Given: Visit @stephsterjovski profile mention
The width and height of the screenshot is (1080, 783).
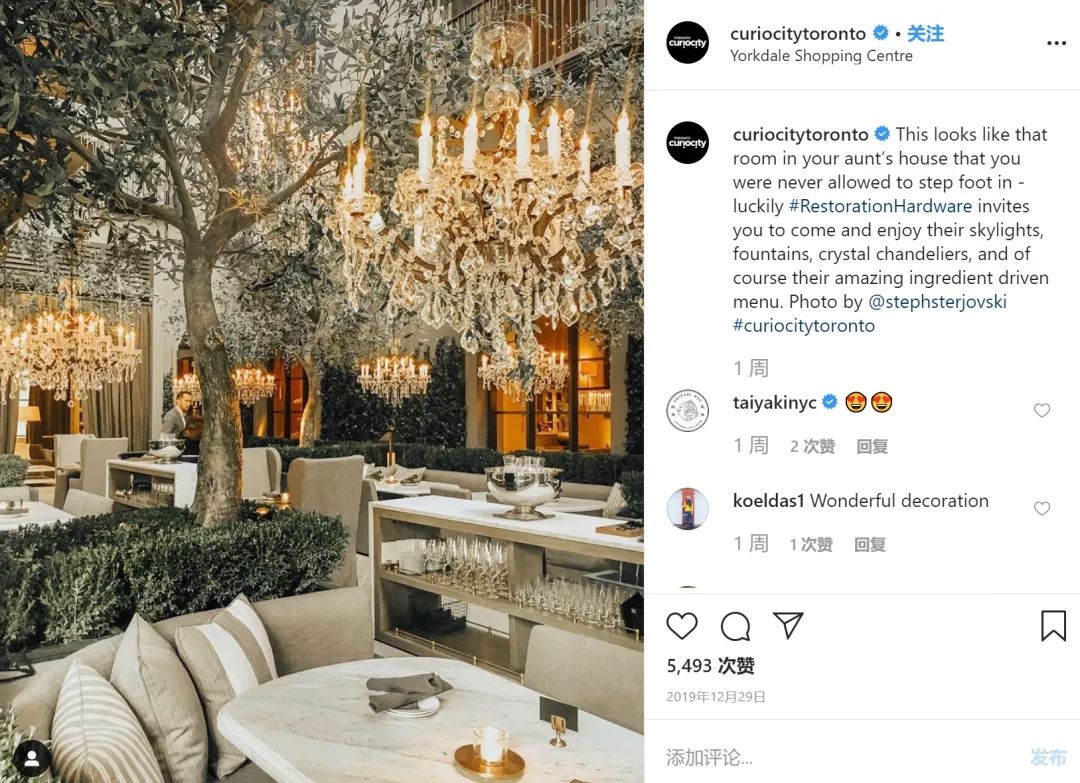Looking at the screenshot, I should point(937,302).
